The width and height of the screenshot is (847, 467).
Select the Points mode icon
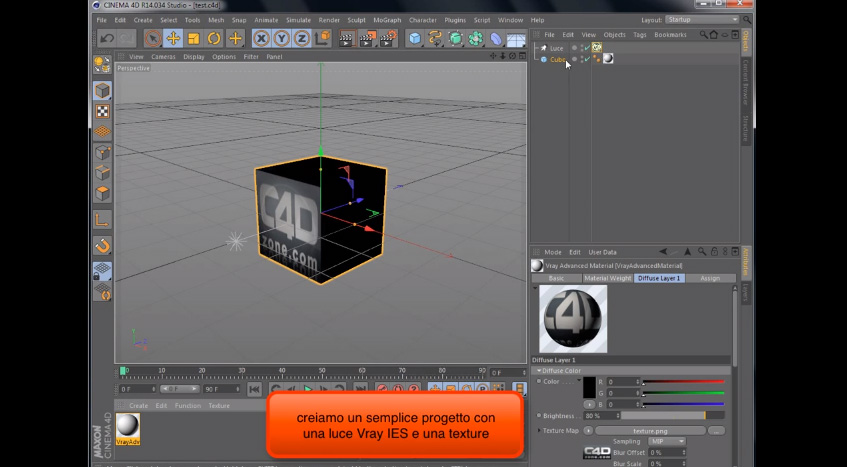click(103, 152)
